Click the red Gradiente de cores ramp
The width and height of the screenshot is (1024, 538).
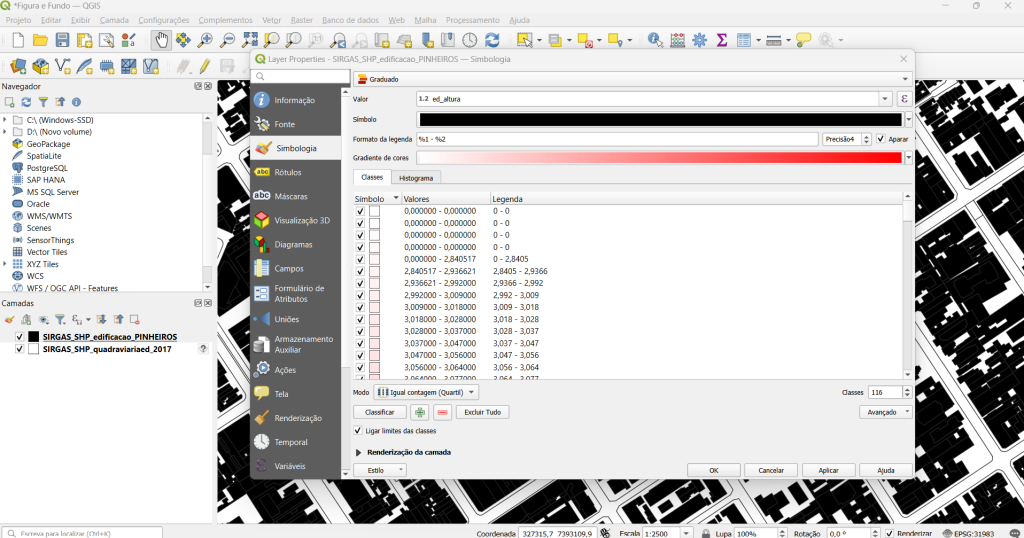tap(660, 158)
